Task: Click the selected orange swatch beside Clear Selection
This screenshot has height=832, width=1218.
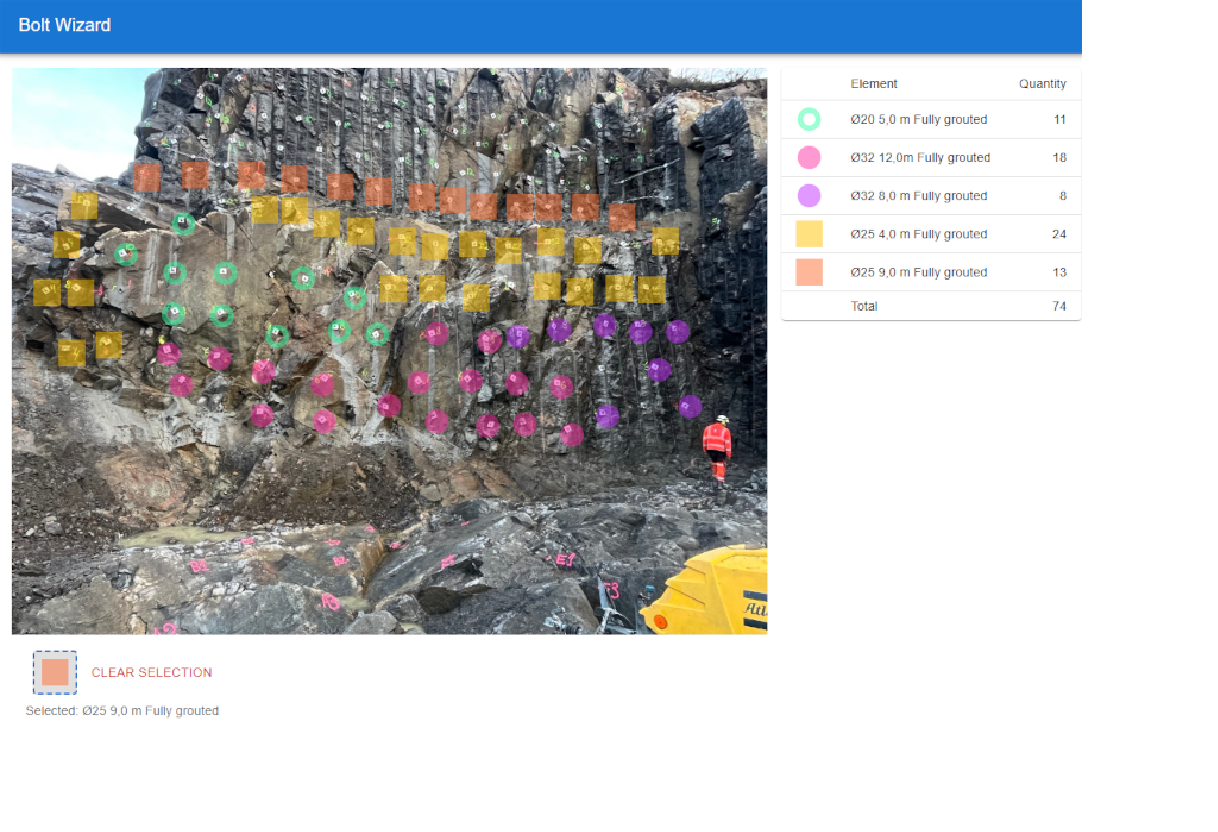Action: 55,672
